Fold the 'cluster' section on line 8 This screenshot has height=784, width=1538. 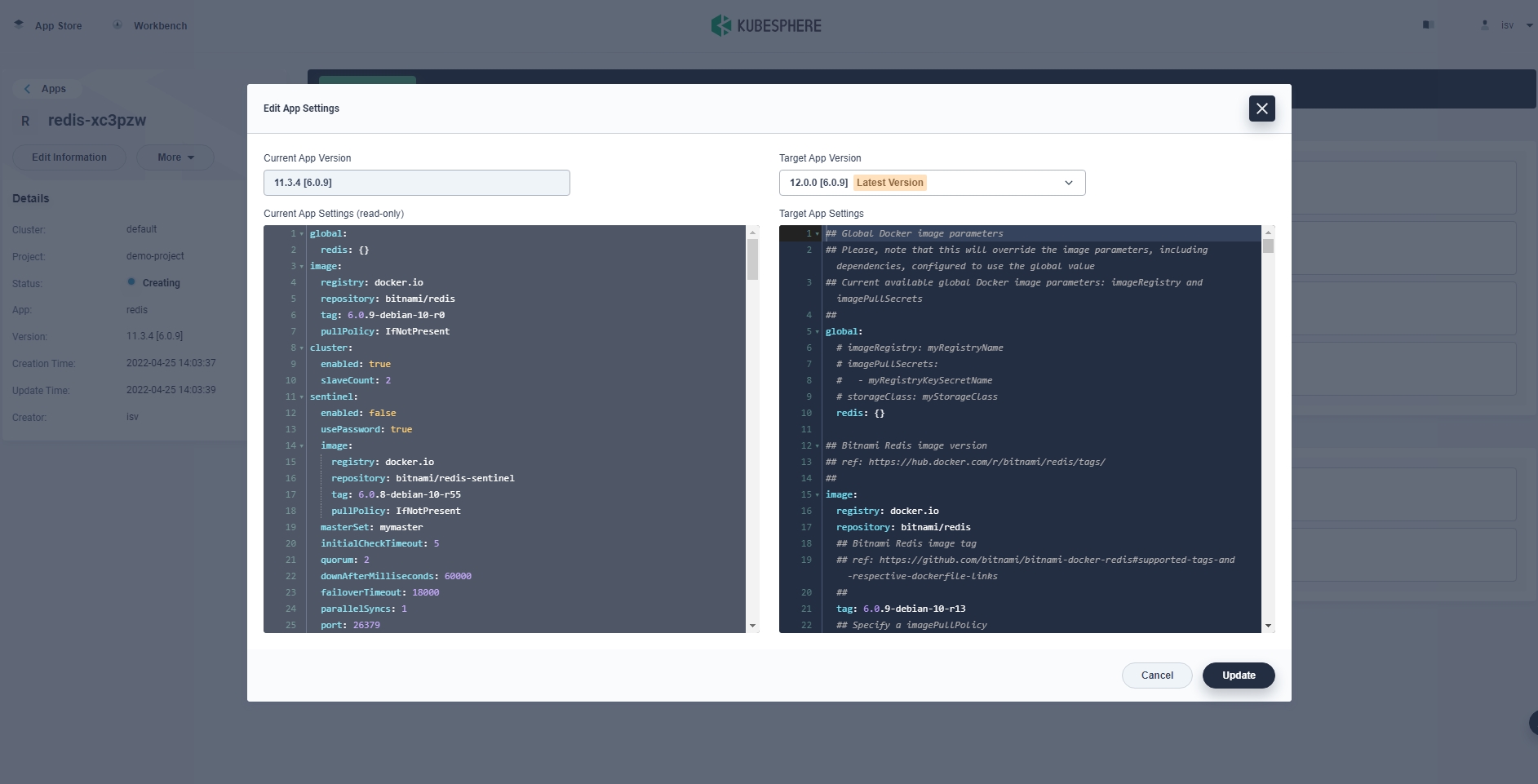click(x=302, y=348)
